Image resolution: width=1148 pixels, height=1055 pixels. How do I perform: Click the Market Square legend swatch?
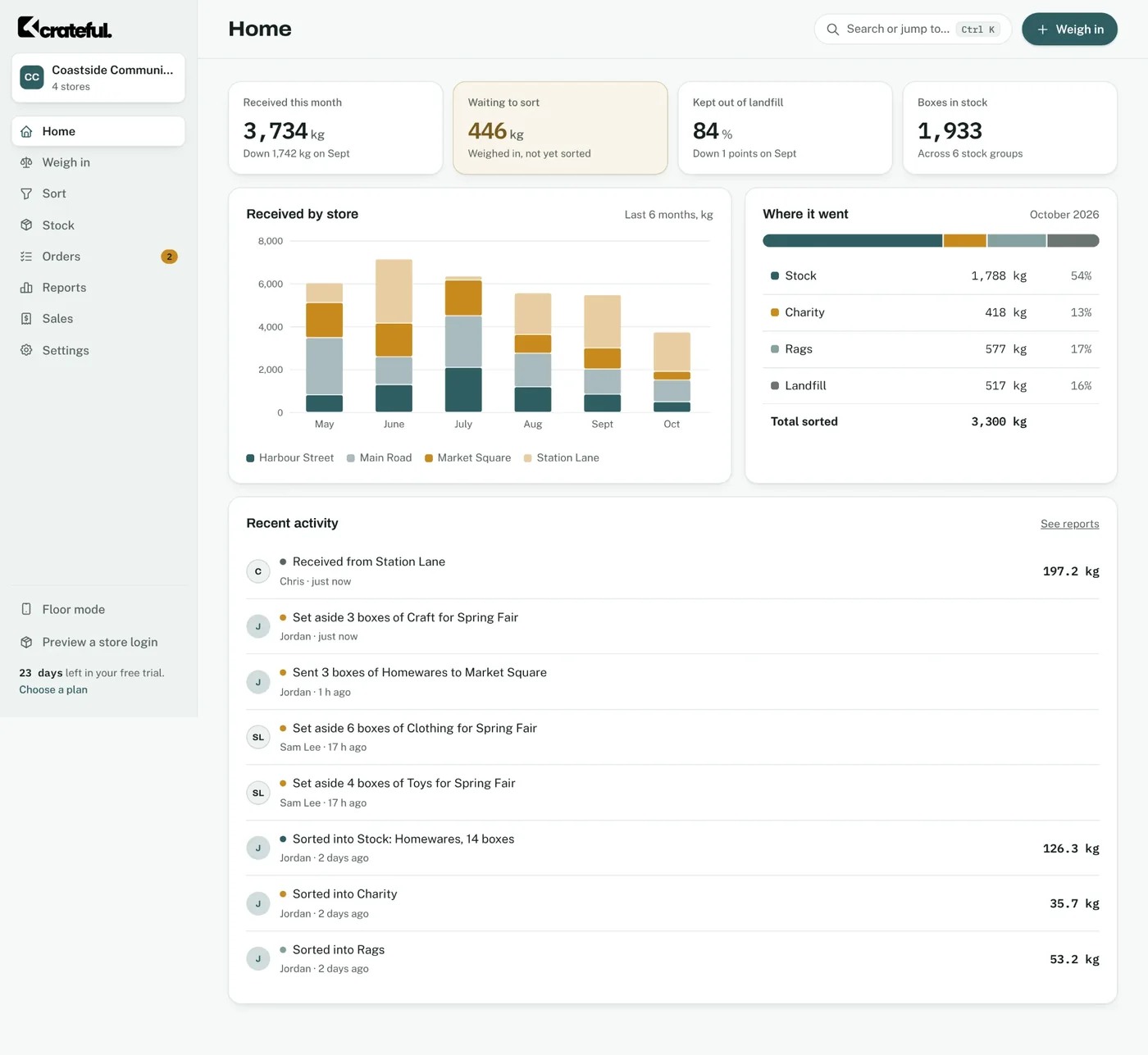(x=429, y=458)
